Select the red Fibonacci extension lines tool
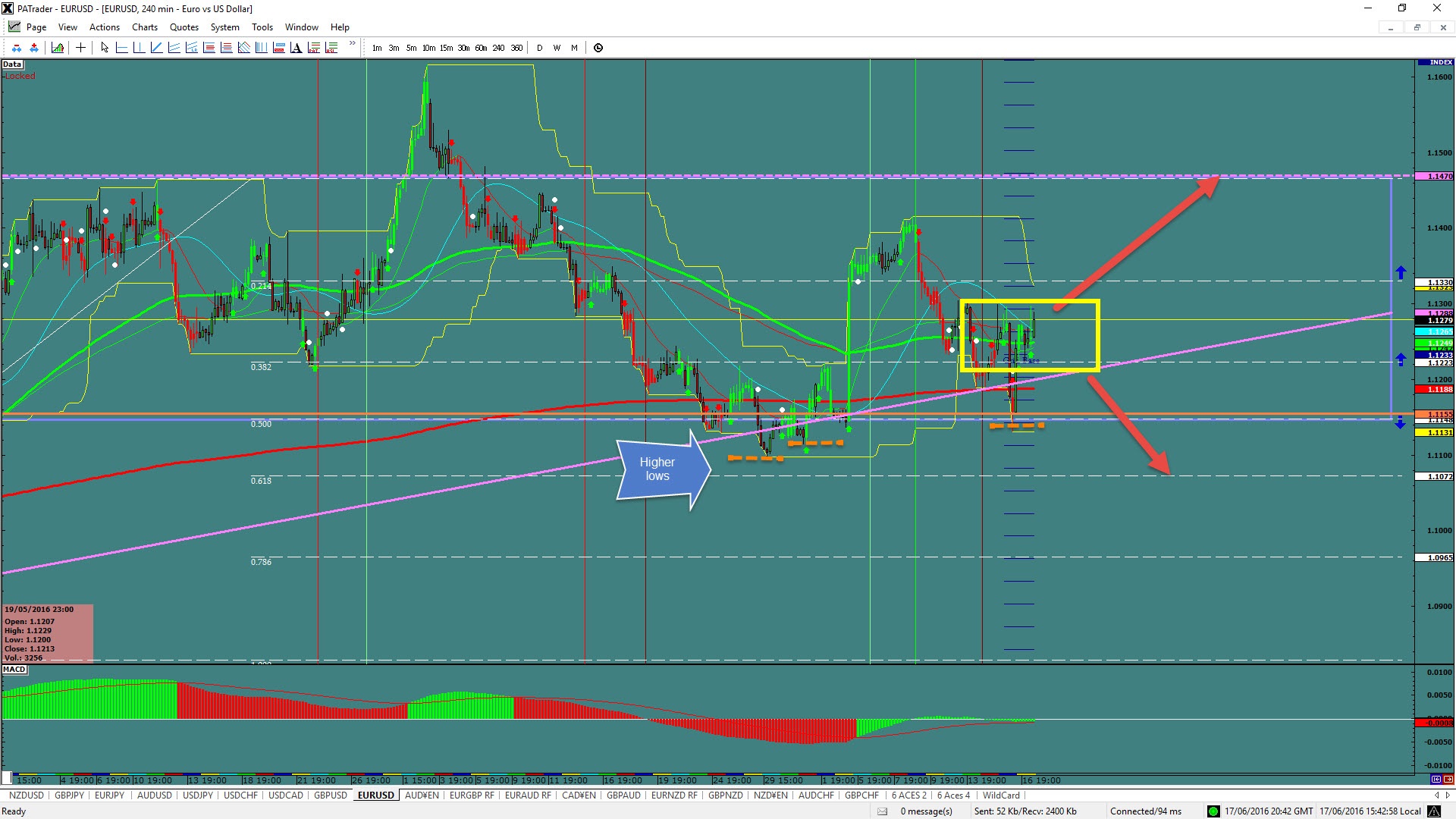The width and height of the screenshot is (1456, 819). tap(226, 48)
